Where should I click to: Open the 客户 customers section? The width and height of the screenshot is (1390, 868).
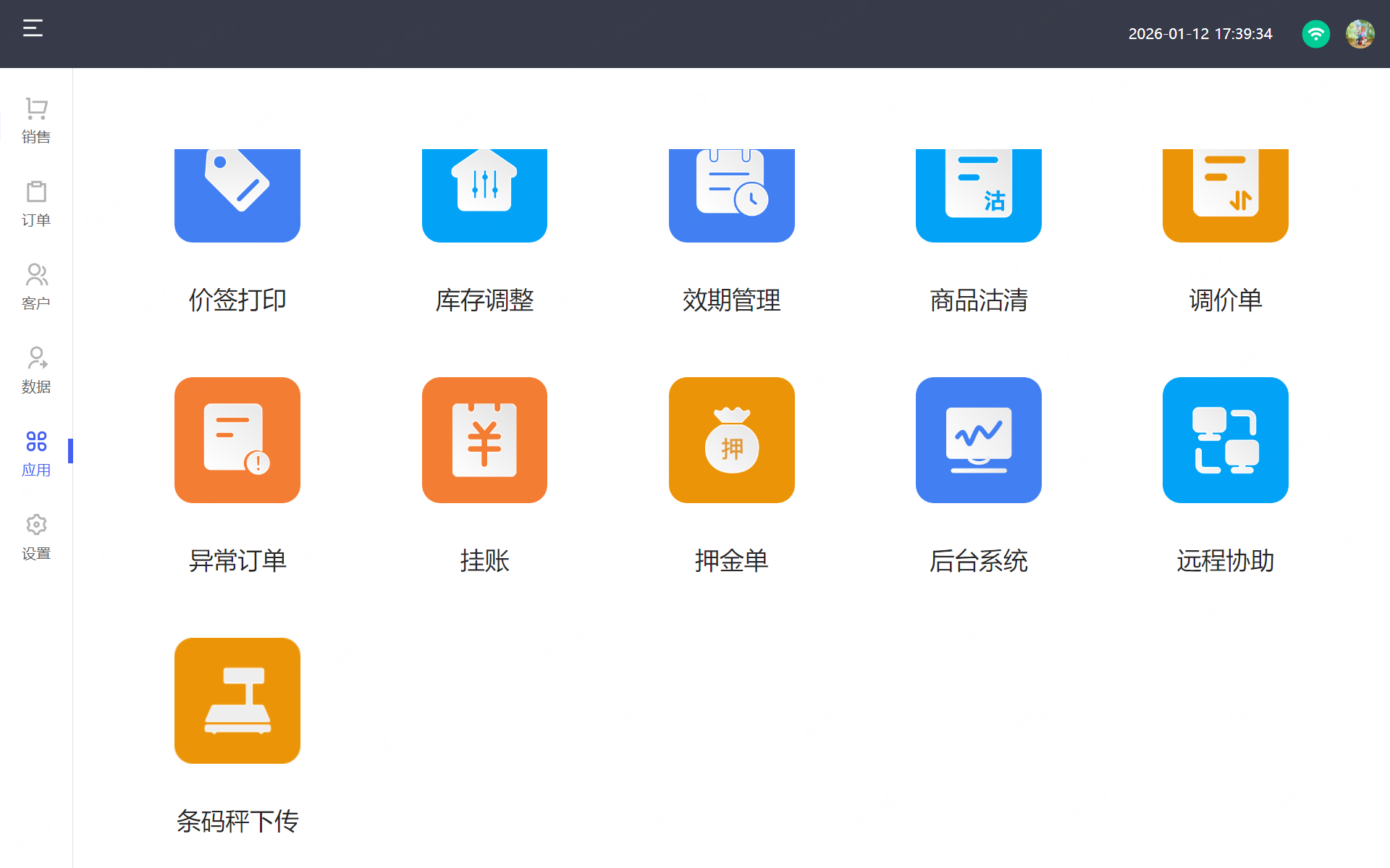(36, 287)
